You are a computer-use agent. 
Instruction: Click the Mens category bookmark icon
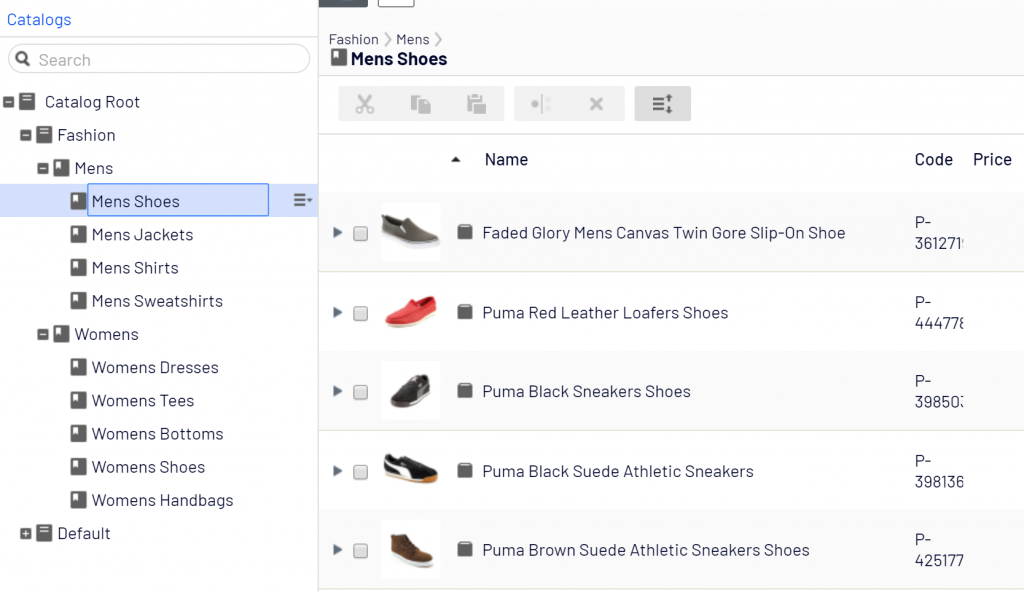[61, 168]
